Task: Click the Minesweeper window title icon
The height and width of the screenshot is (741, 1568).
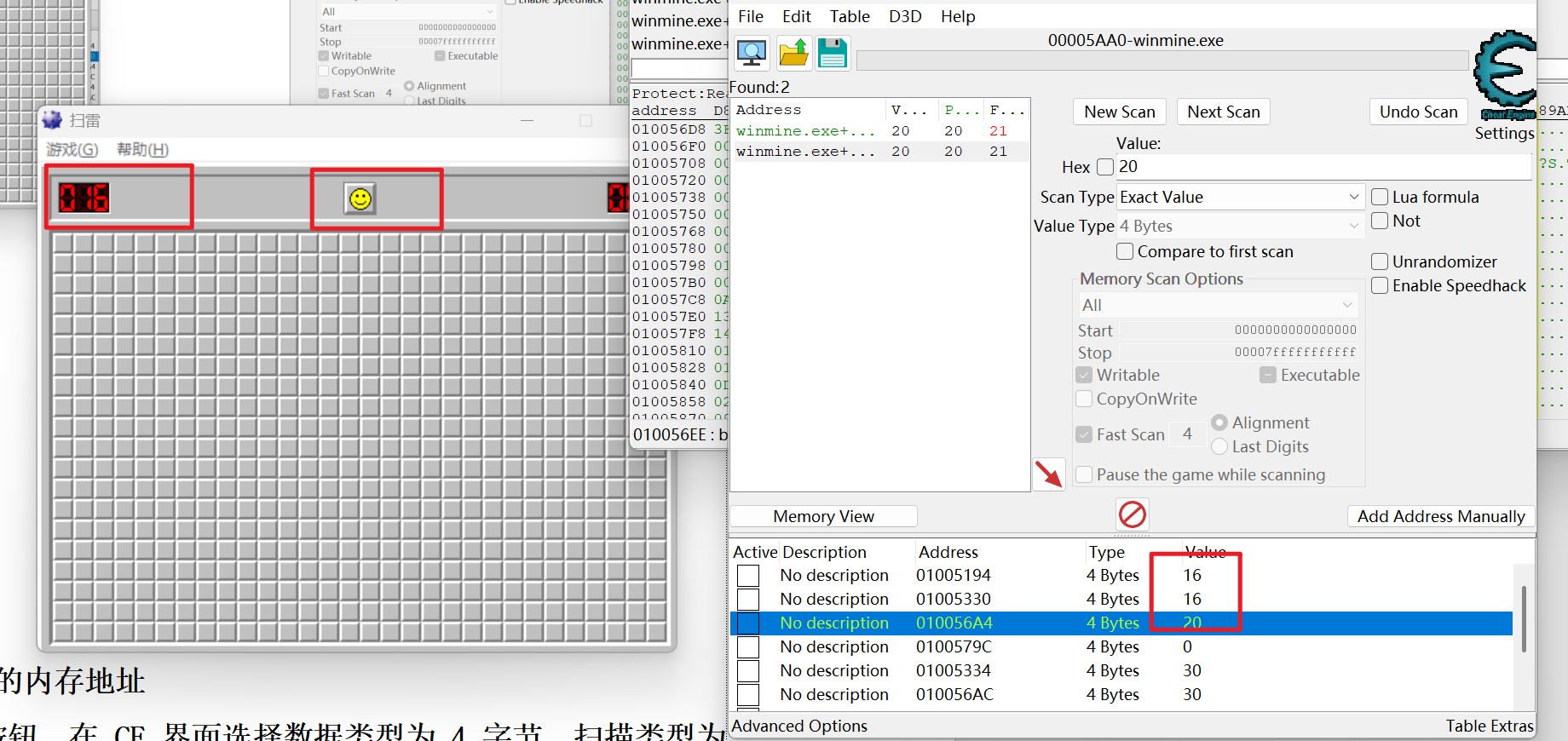Action: pos(53,120)
